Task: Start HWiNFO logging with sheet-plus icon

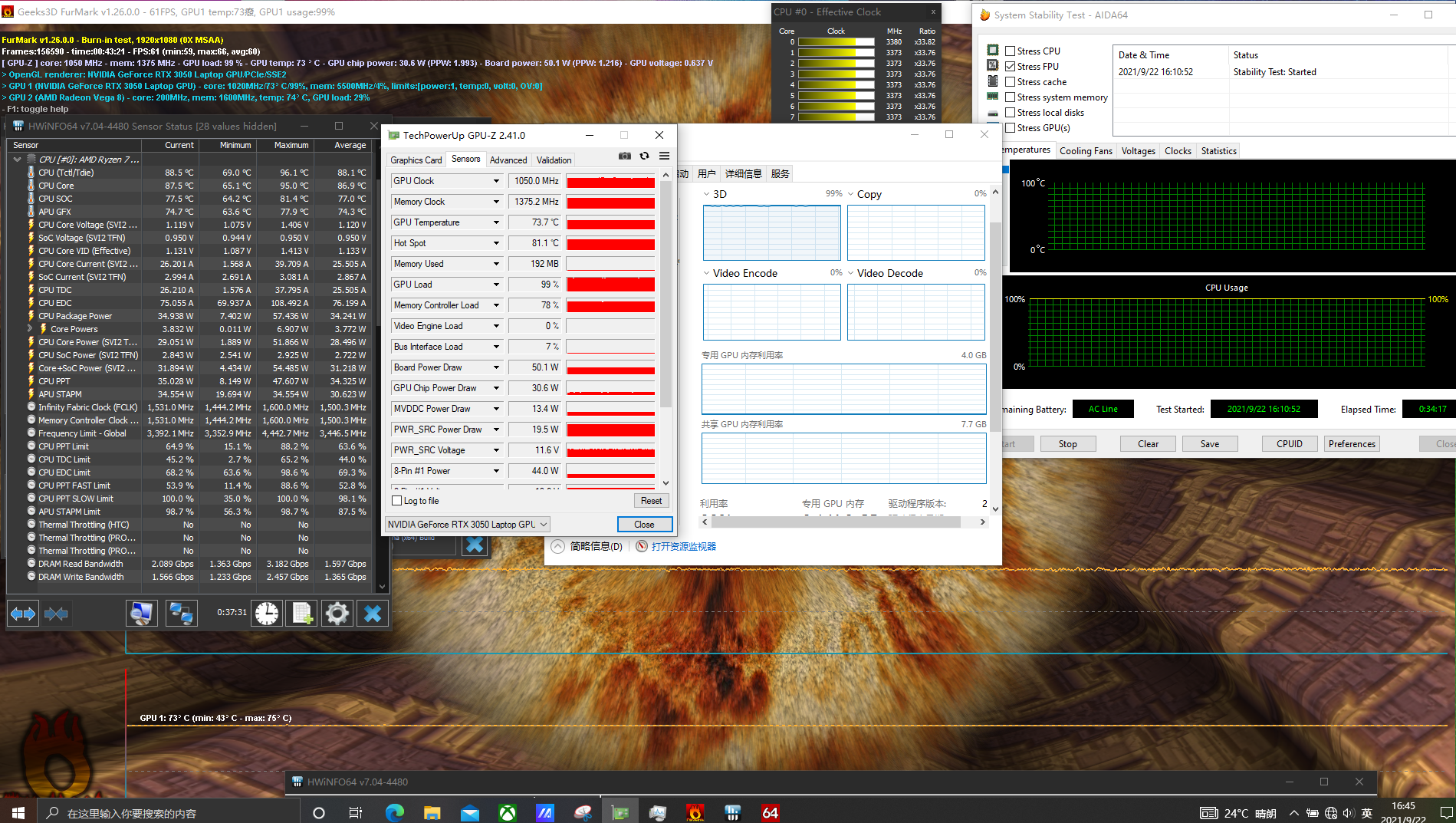Action: [302, 613]
